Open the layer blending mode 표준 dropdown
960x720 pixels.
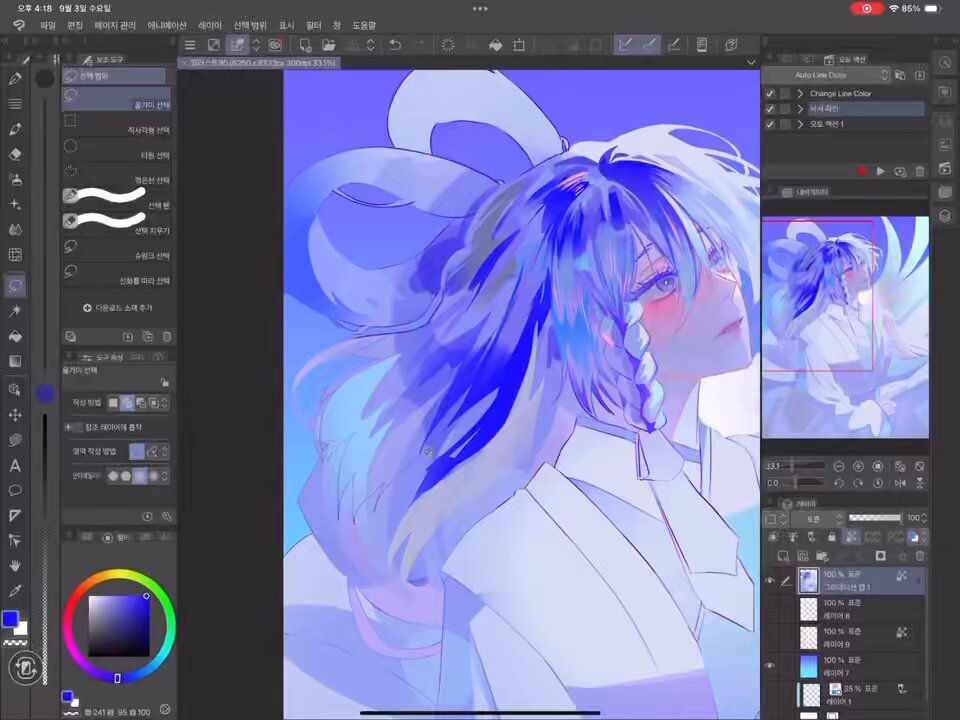pyautogui.click(x=817, y=519)
